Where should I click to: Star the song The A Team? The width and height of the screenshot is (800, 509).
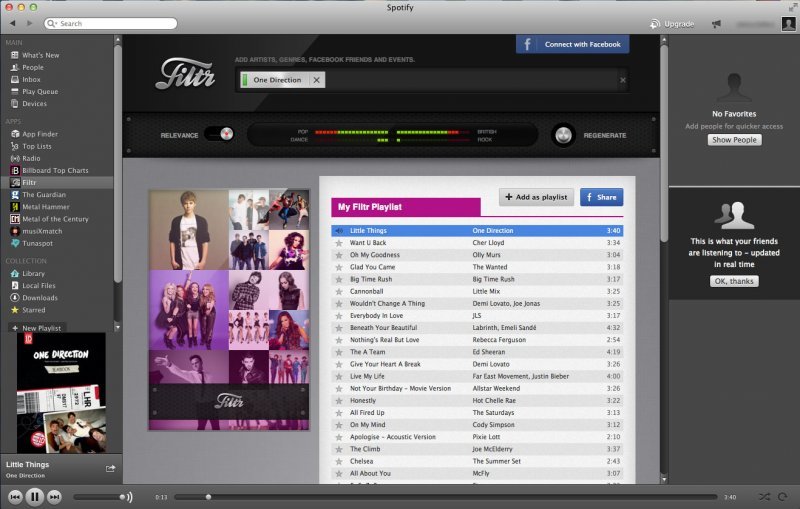click(339, 352)
